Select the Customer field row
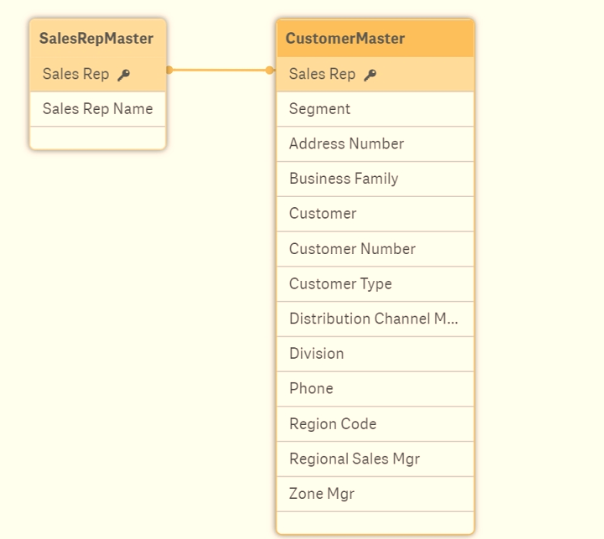 click(323, 214)
